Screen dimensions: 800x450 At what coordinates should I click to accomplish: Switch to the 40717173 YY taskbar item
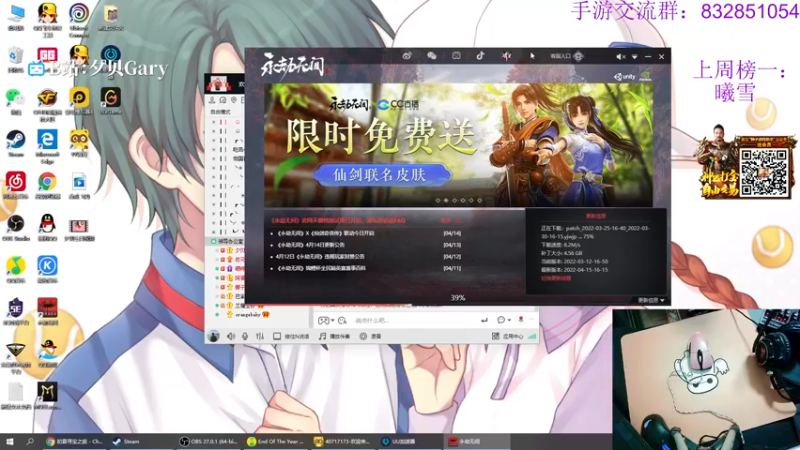[342, 441]
